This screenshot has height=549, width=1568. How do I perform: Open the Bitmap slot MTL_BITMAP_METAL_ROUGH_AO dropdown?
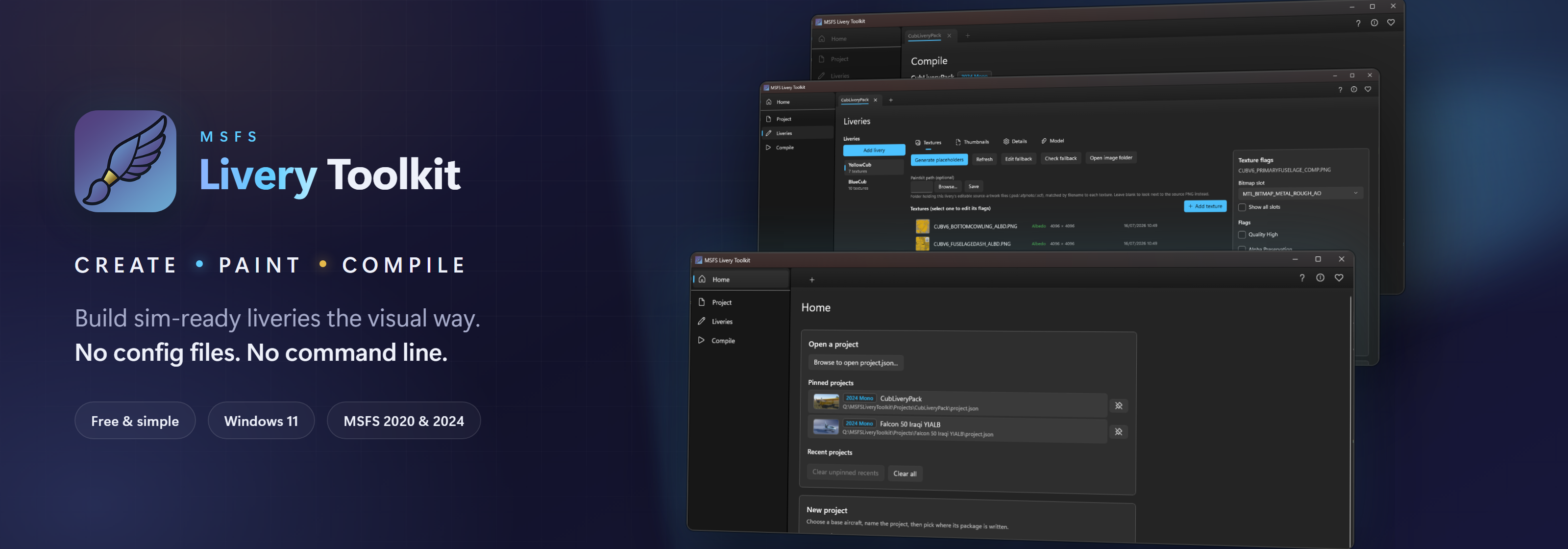pos(1300,194)
